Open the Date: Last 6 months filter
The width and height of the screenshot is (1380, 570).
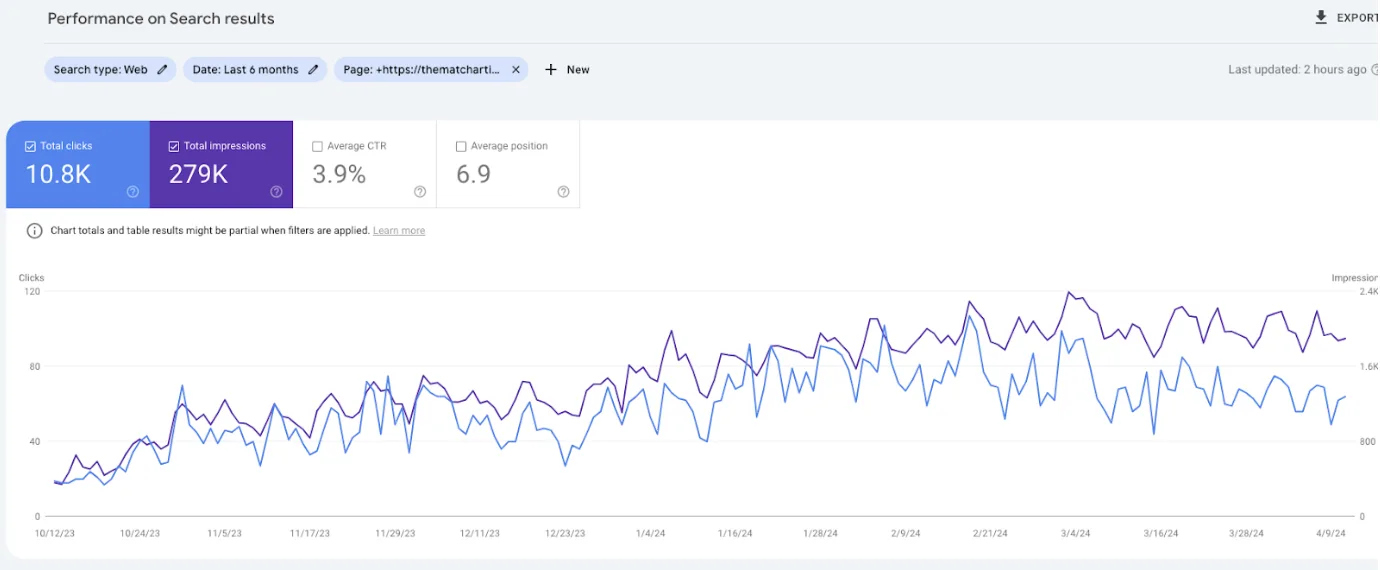[x=245, y=70]
